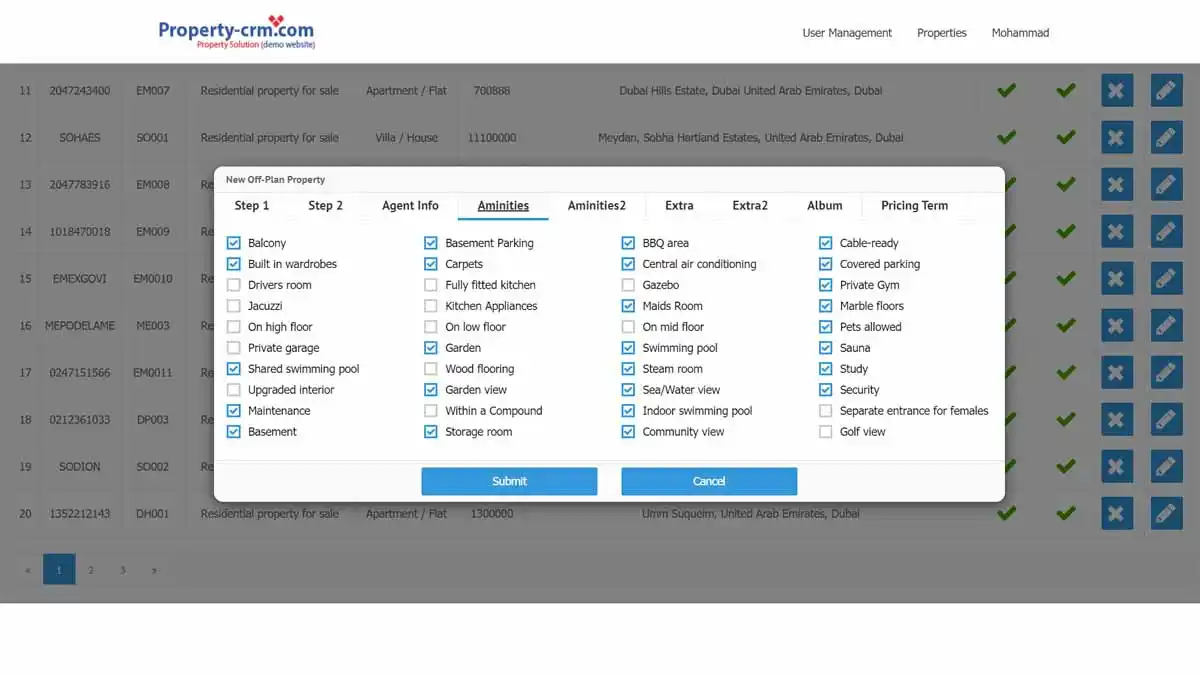The height and width of the screenshot is (675, 1200).
Task: Select the Aminities tab
Action: click(x=503, y=206)
